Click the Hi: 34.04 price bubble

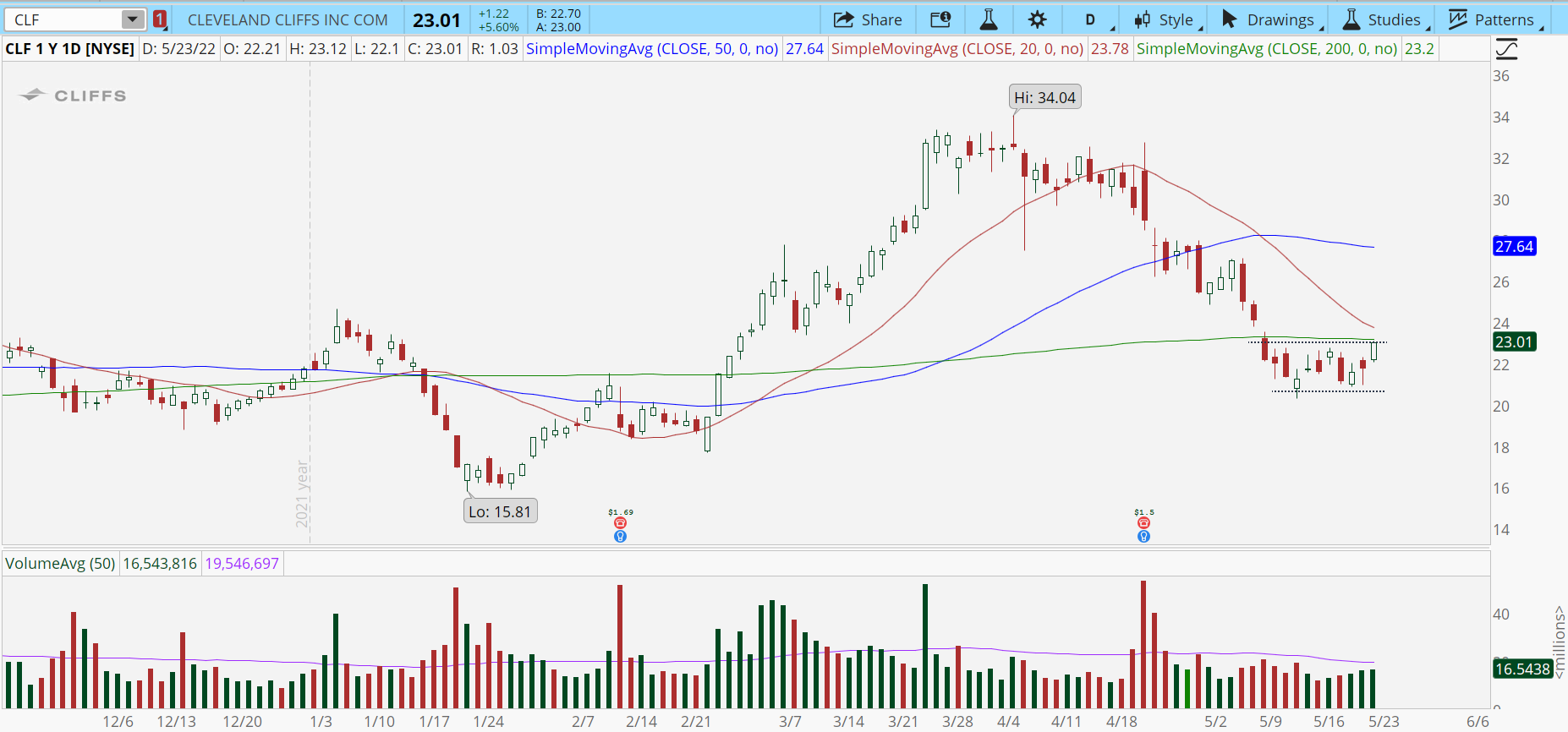pyautogui.click(x=1045, y=97)
